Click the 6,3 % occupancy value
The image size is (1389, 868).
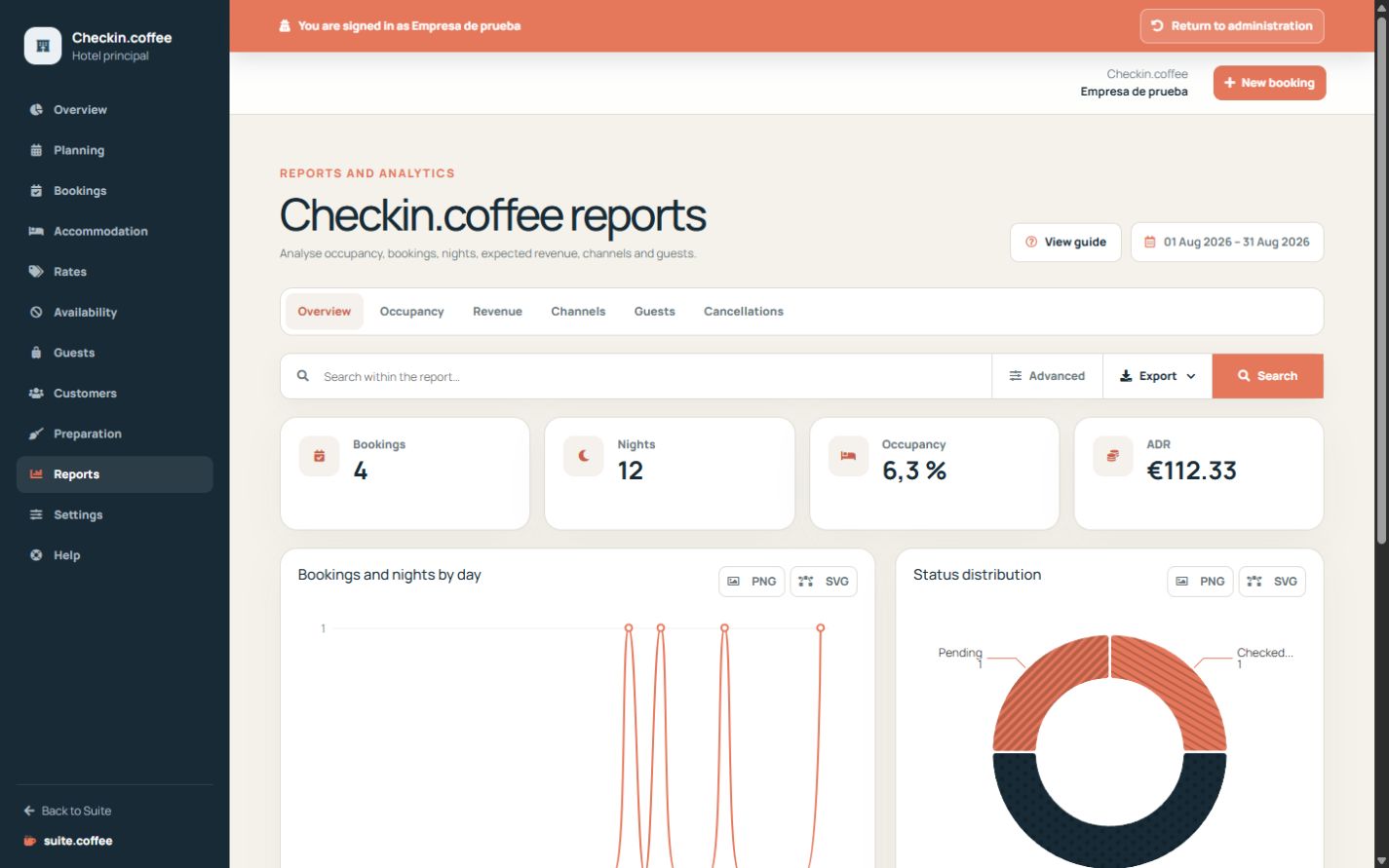coord(914,471)
